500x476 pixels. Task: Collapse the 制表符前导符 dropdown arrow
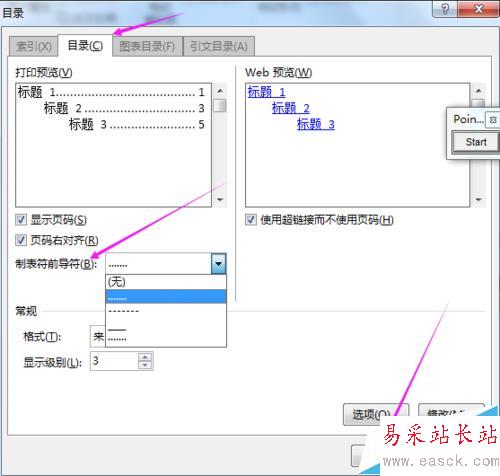[x=219, y=264]
